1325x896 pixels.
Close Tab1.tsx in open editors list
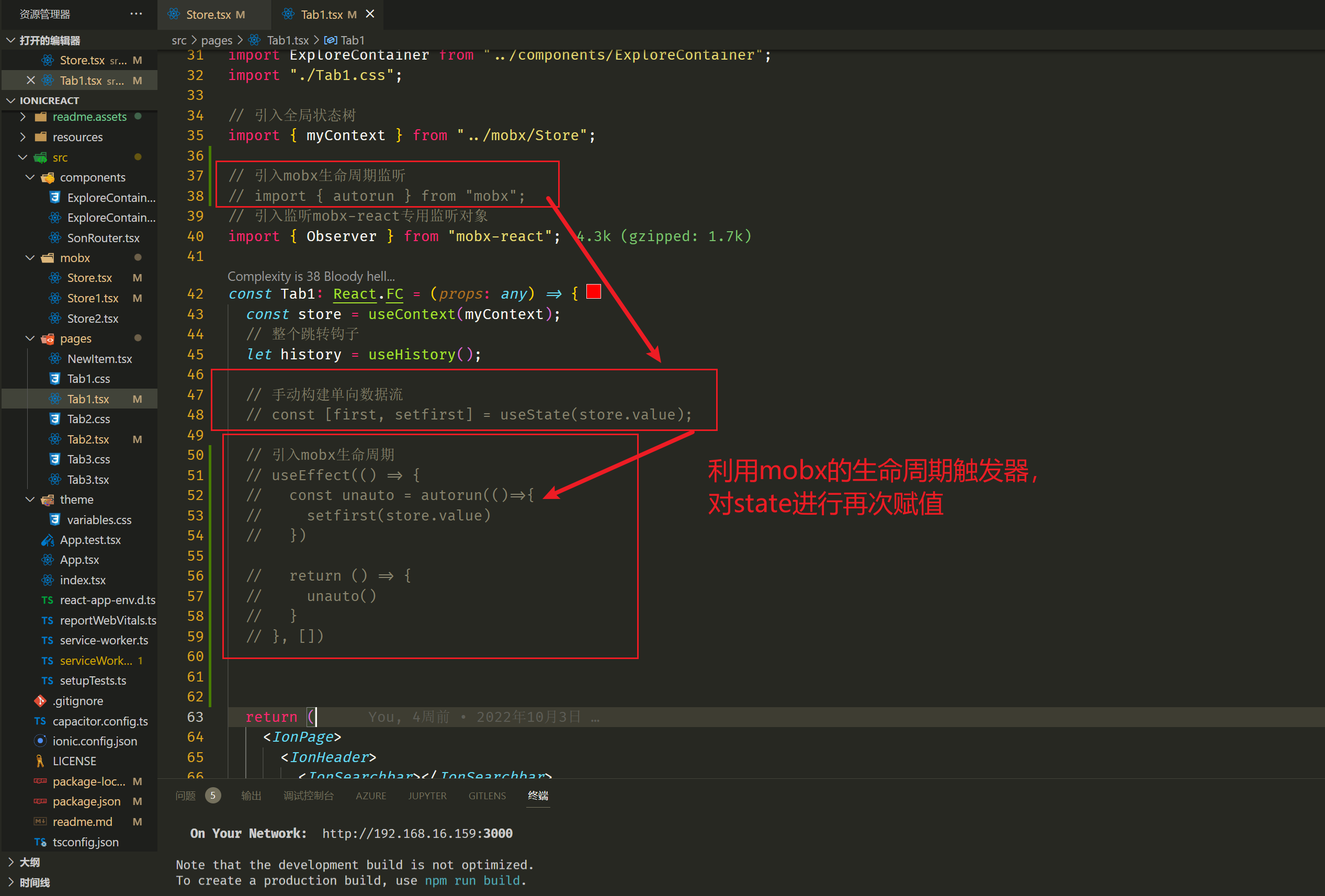[x=31, y=81]
